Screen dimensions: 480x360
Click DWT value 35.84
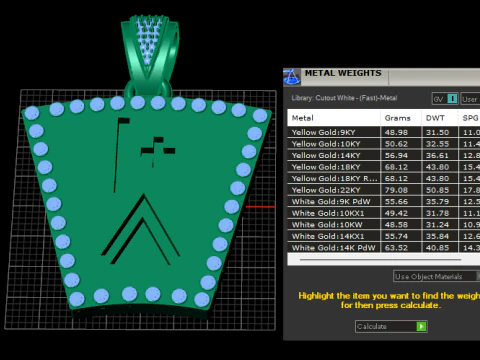click(x=437, y=236)
